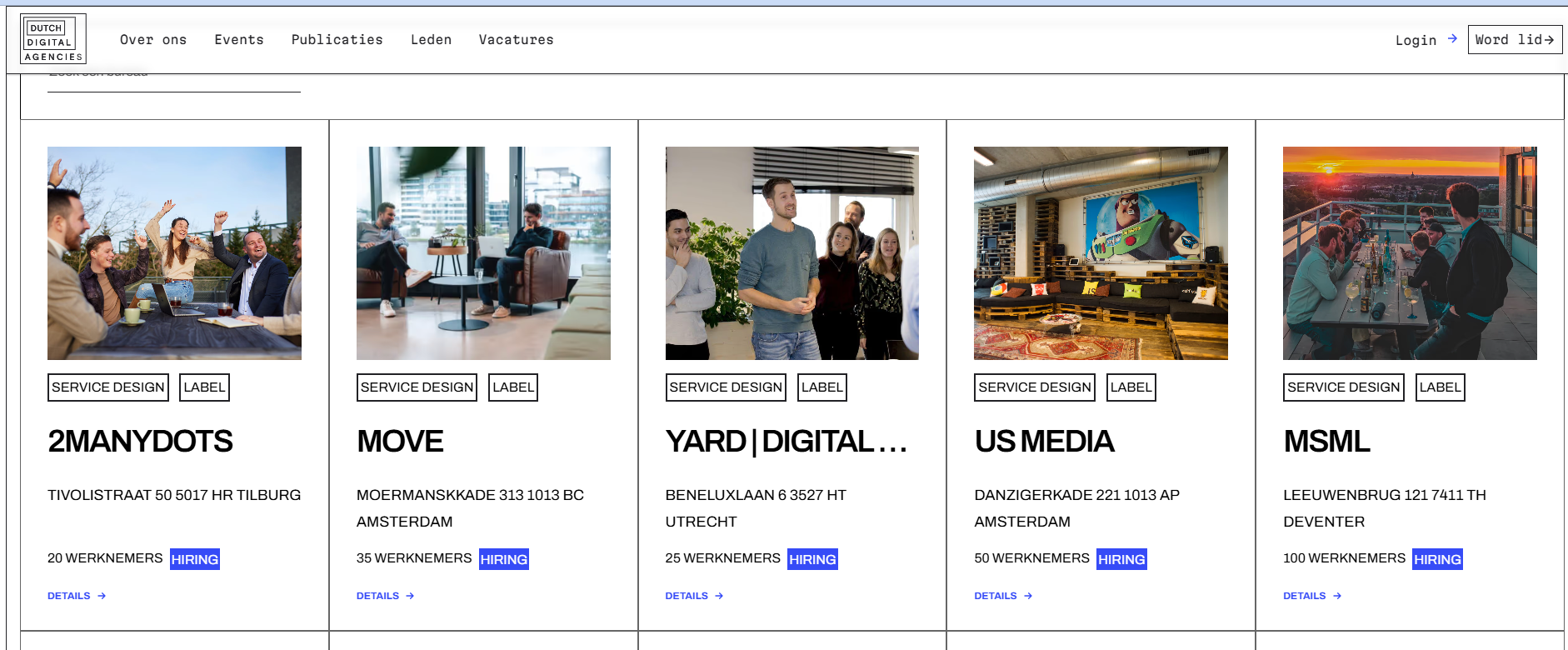Select Label tag on MSML card
This screenshot has height=650, width=1568.
1441,387
